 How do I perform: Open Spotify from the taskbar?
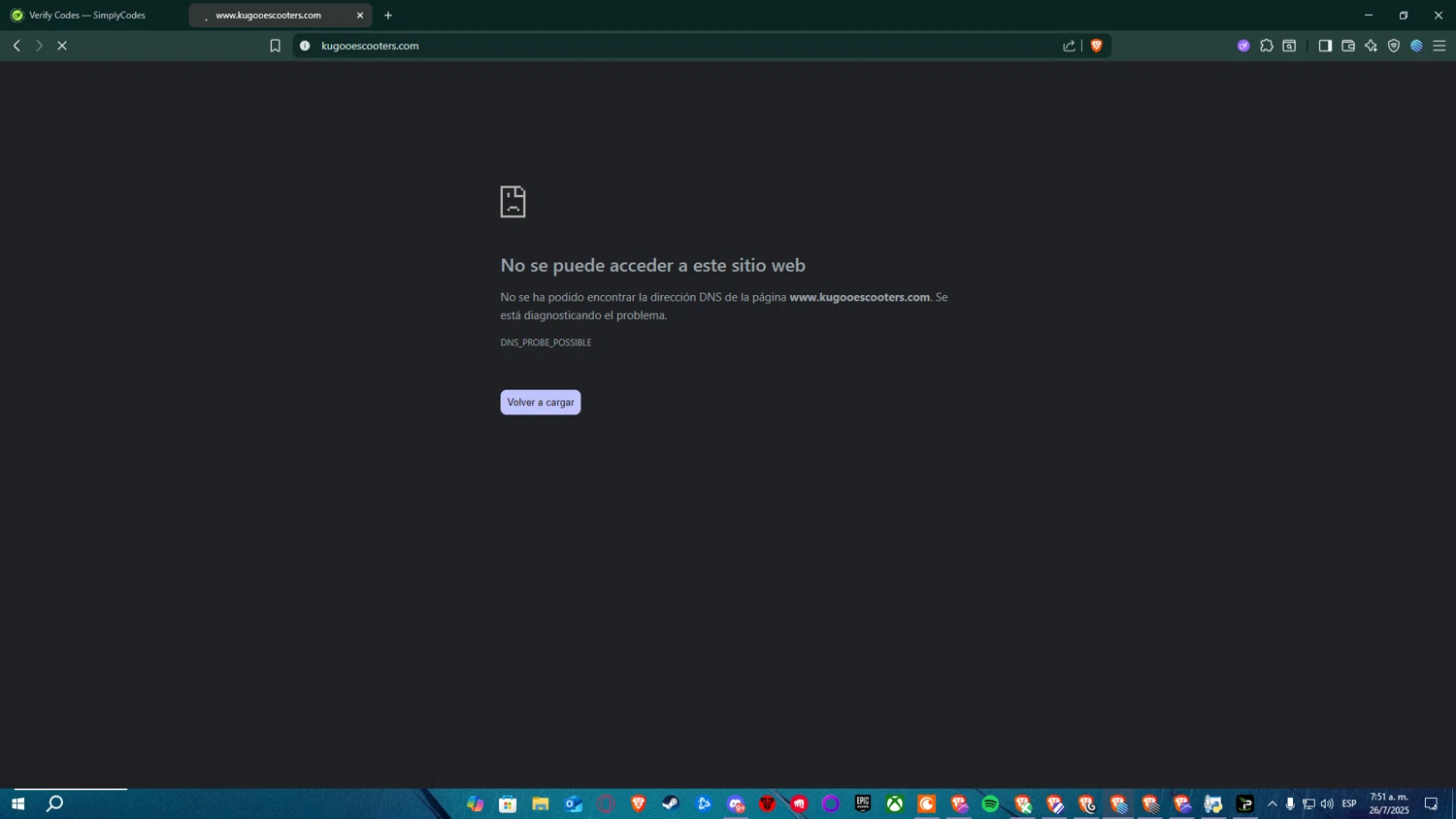tap(990, 803)
